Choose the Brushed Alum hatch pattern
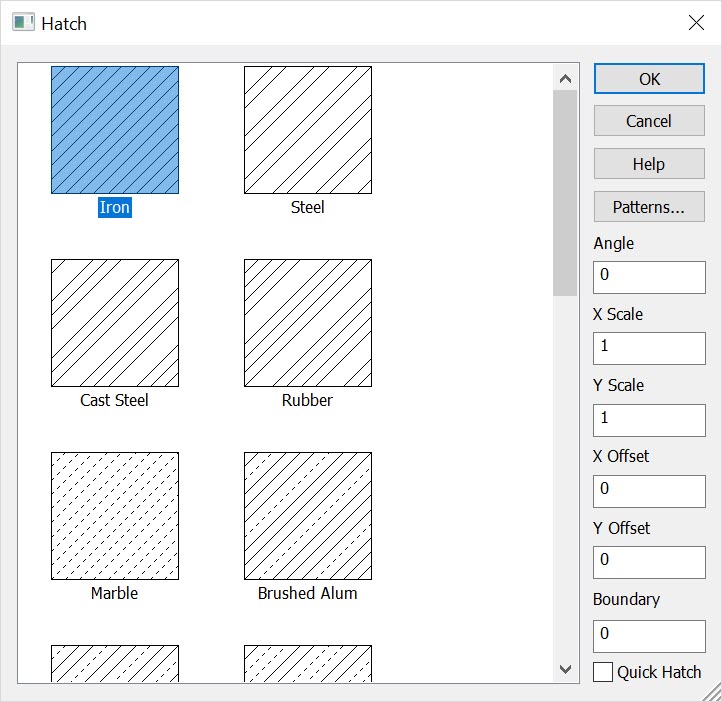The width and height of the screenshot is (722, 702). point(308,516)
